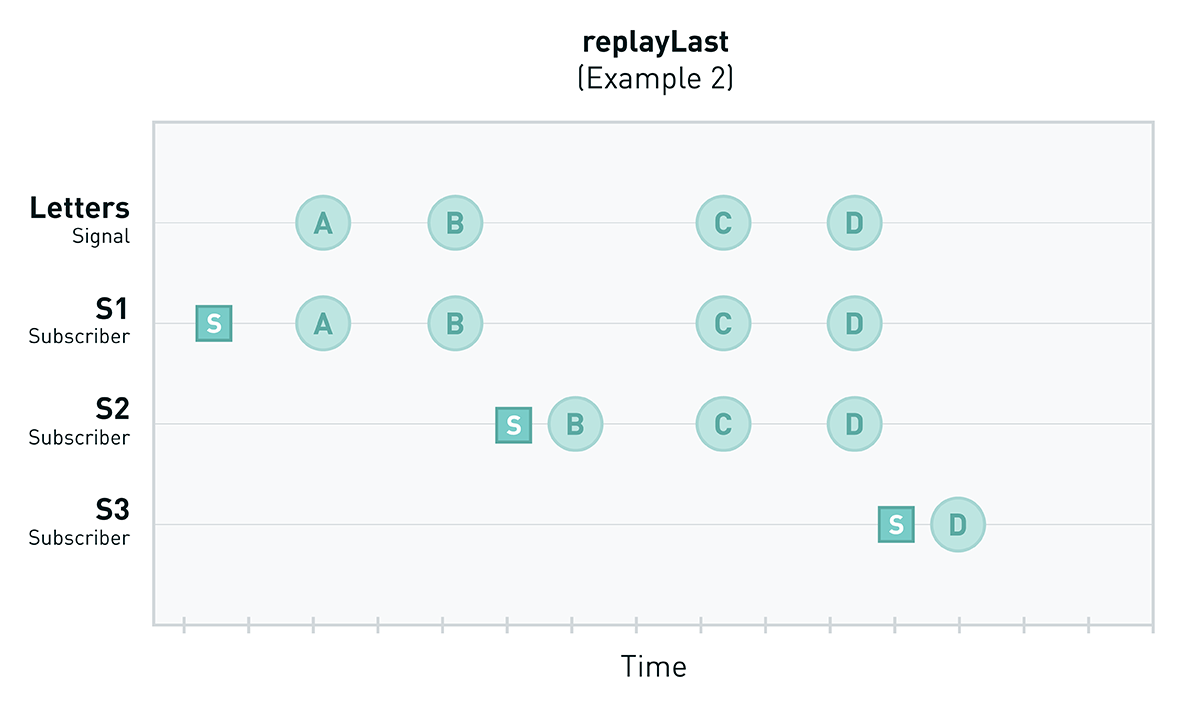Click the C marble on S2 subscriber row
The image size is (1180, 710).
click(723, 424)
